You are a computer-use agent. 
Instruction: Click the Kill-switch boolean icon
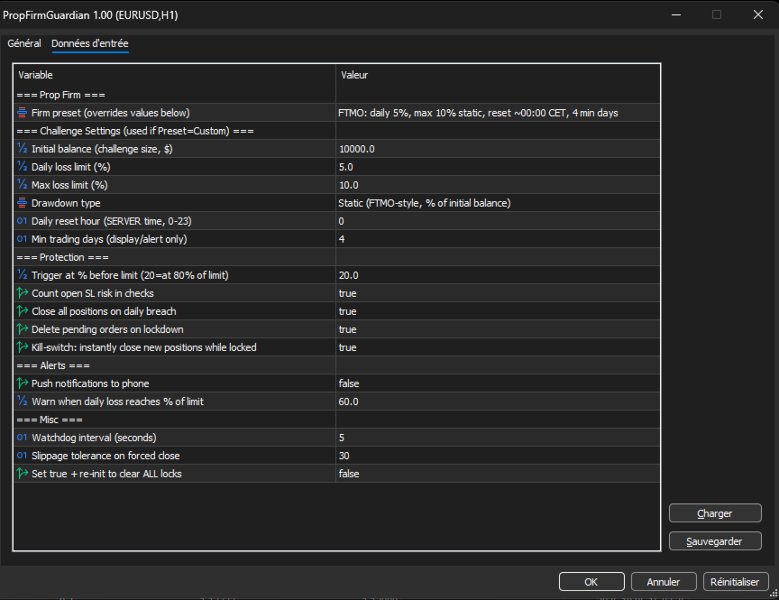click(x=22, y=347)
